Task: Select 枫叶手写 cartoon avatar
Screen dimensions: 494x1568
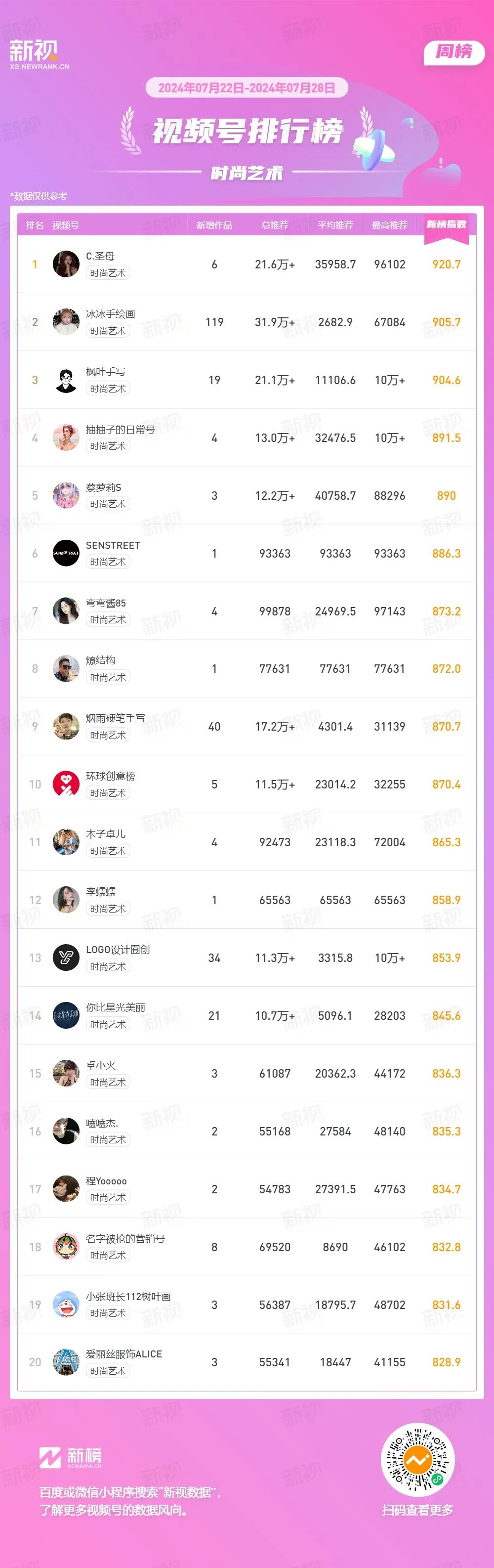Action: (66, 380)
